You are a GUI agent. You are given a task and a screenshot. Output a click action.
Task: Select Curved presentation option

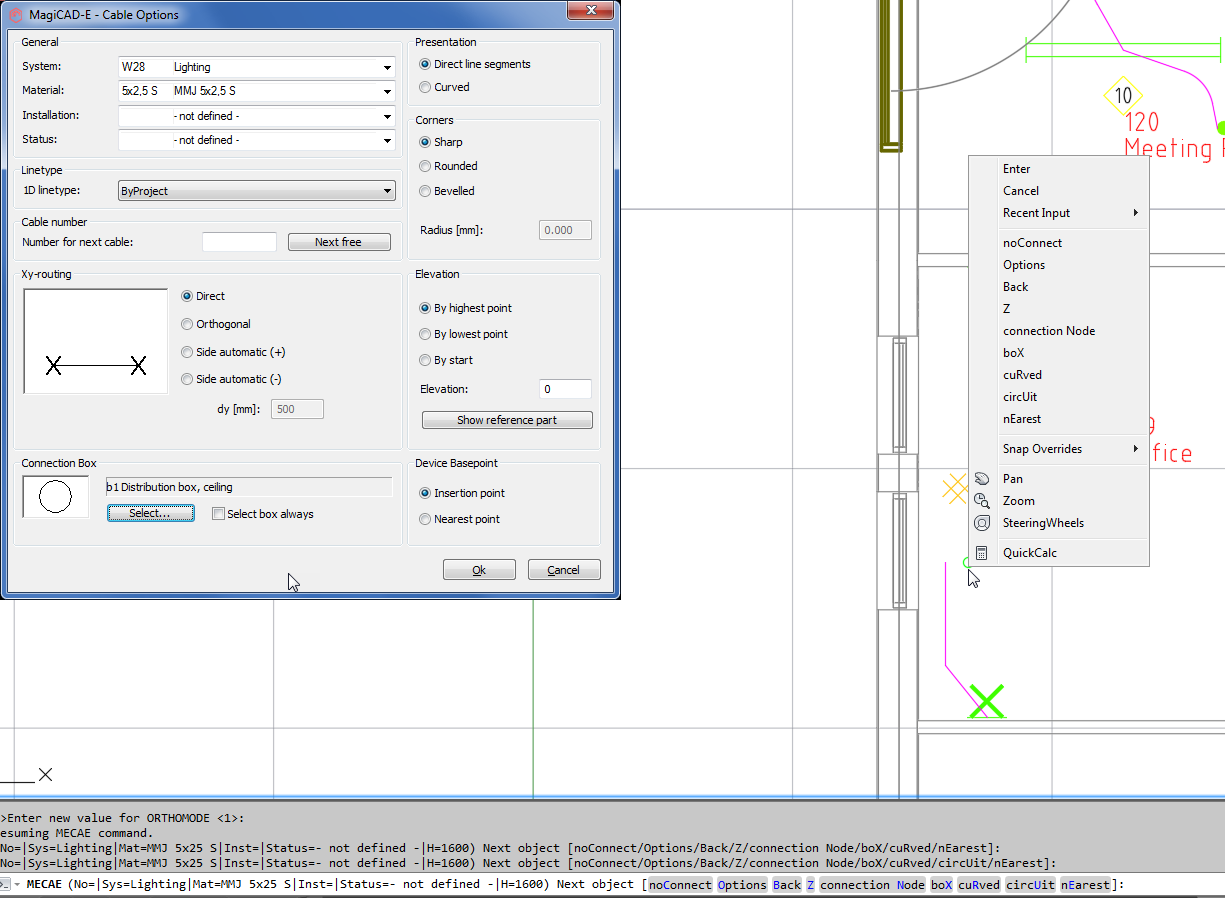(x=426, y=88)
